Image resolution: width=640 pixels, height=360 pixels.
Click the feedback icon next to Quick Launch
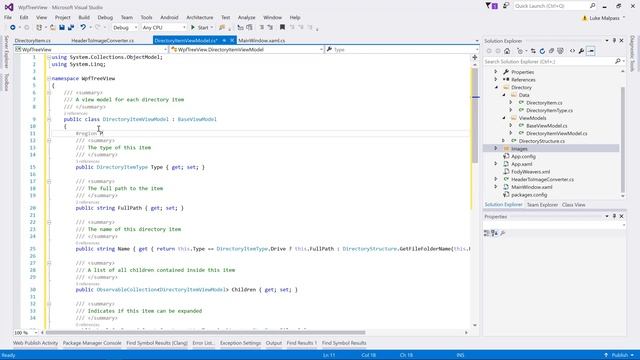[x=506, y=6]
